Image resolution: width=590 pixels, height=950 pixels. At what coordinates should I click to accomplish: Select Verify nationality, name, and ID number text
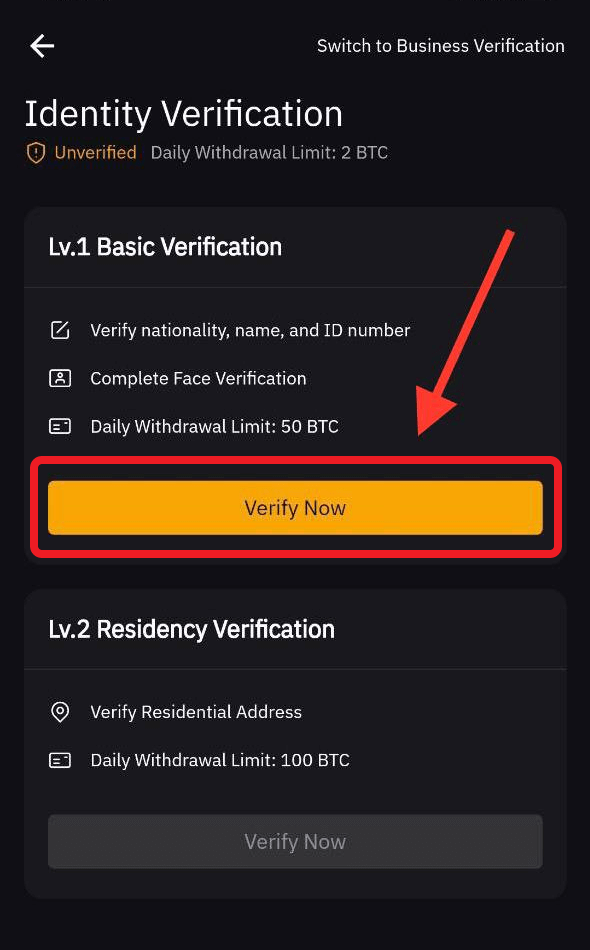[250, 330]
